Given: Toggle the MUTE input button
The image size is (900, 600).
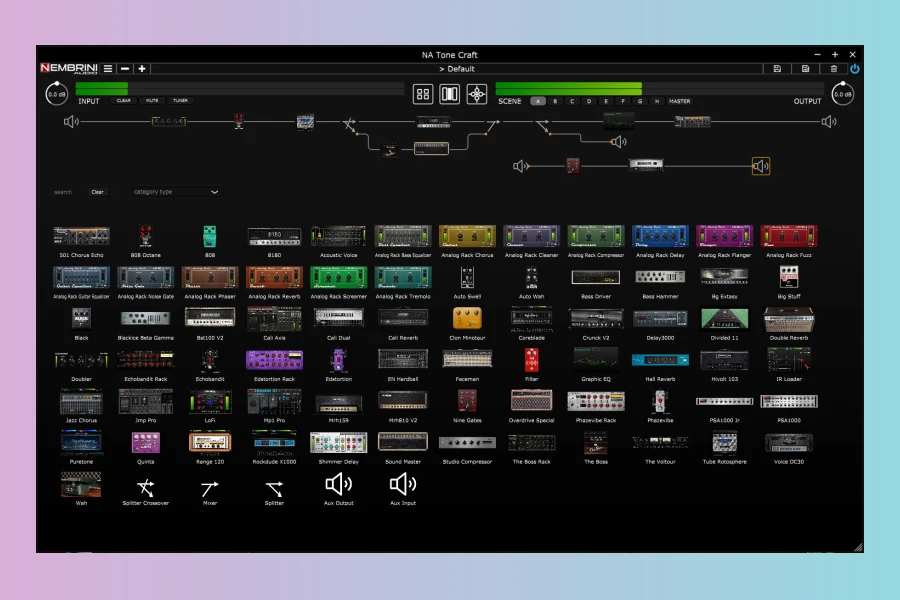Looking at the screenshot, I should 152,101.
